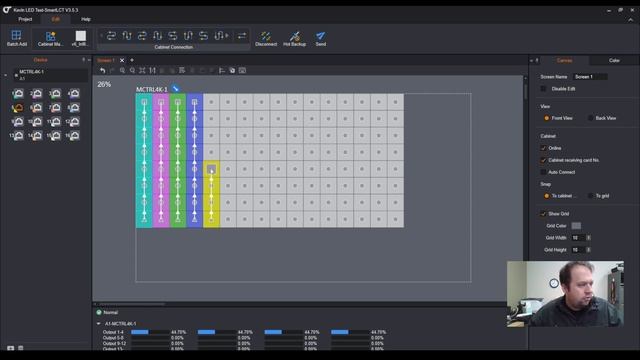Image resolution: width=640 pixels, height=360 pixels.
Task: Open the Grid Color swatch
Action: [x=576, y=226]
